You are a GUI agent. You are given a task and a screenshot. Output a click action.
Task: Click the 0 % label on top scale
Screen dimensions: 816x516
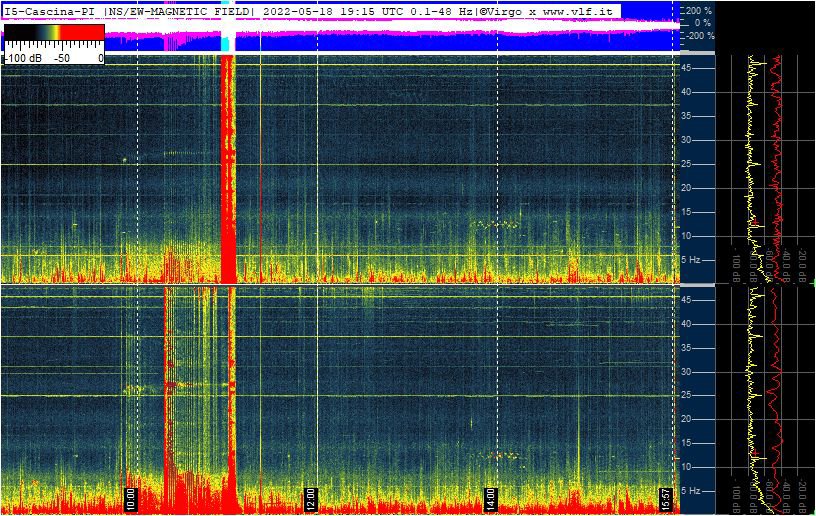point(702,22)
